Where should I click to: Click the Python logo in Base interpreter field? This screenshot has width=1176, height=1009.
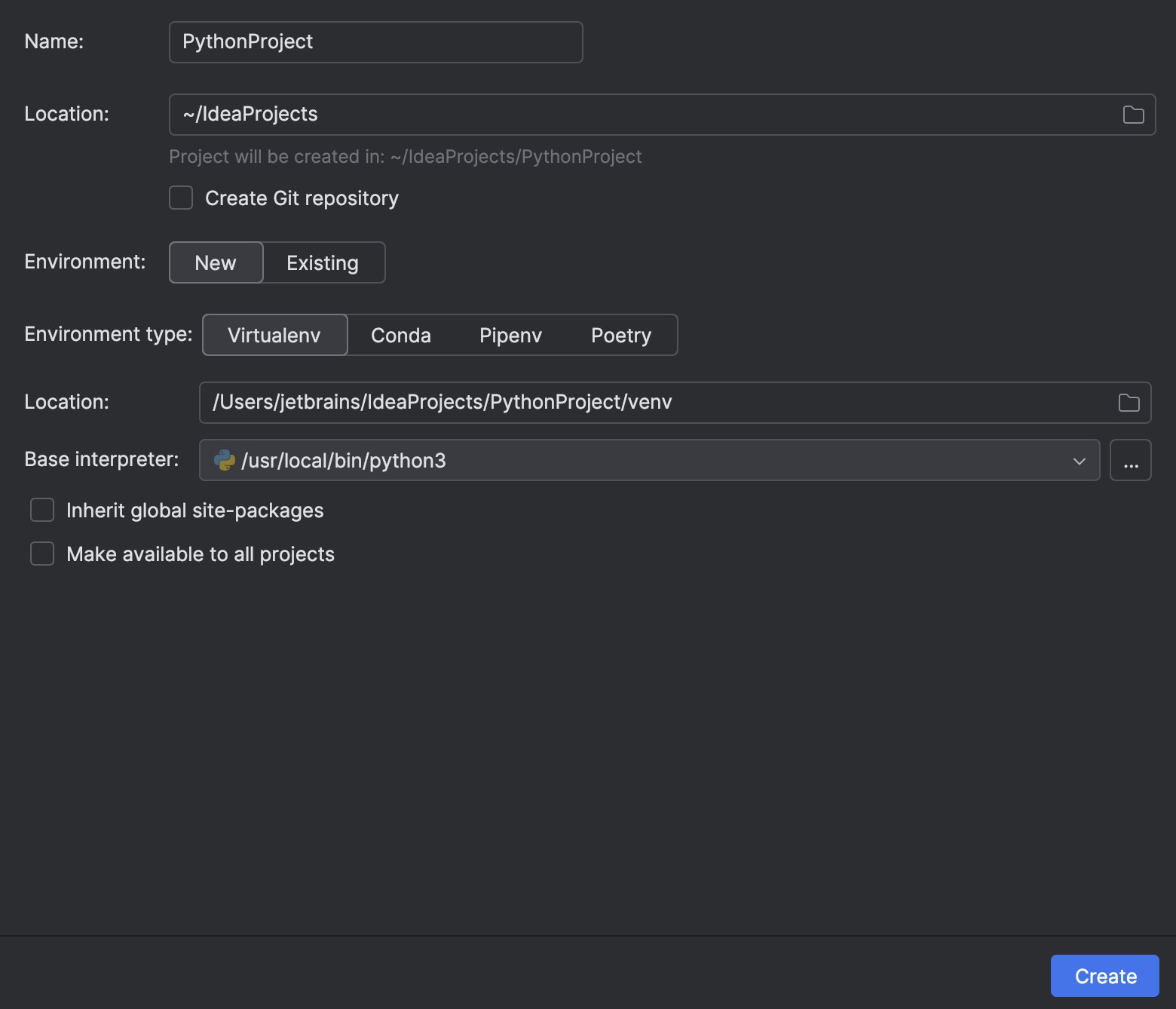(225, 460)
